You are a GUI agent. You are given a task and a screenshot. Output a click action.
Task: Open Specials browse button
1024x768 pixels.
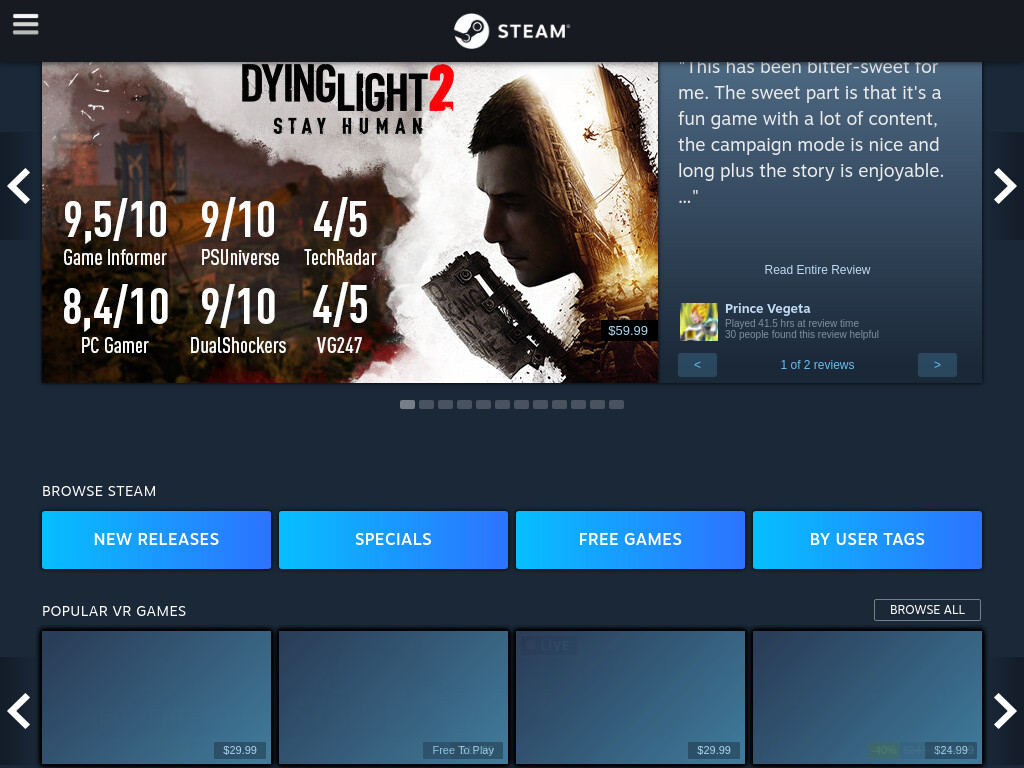pyautogui.click(x=393, y=540)
